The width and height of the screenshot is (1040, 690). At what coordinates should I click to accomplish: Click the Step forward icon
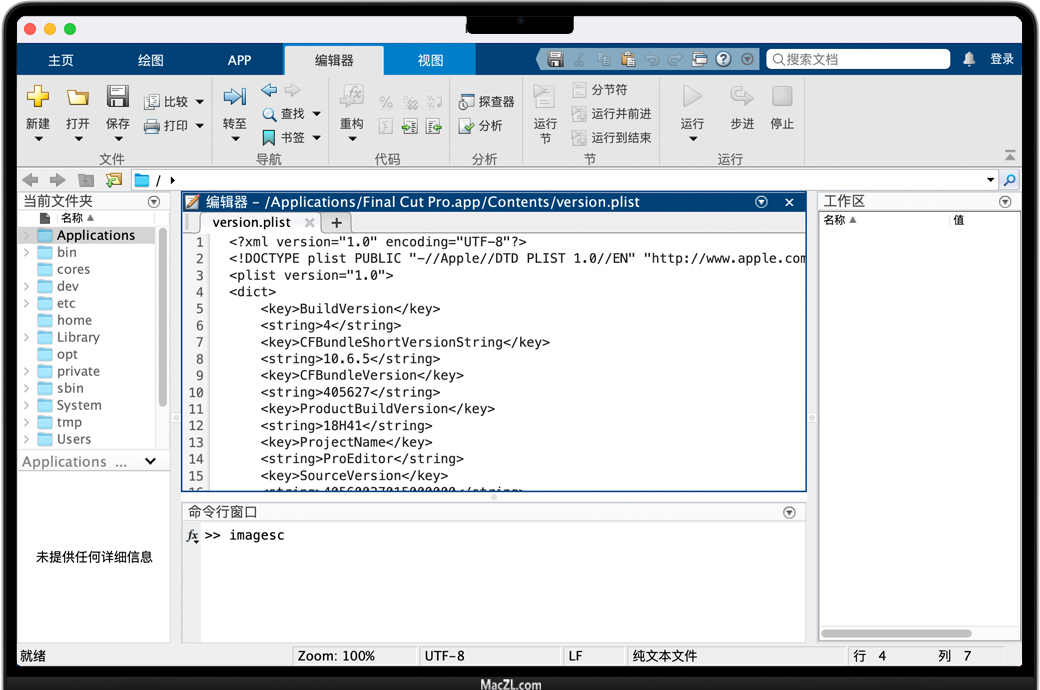click(742, 97)
